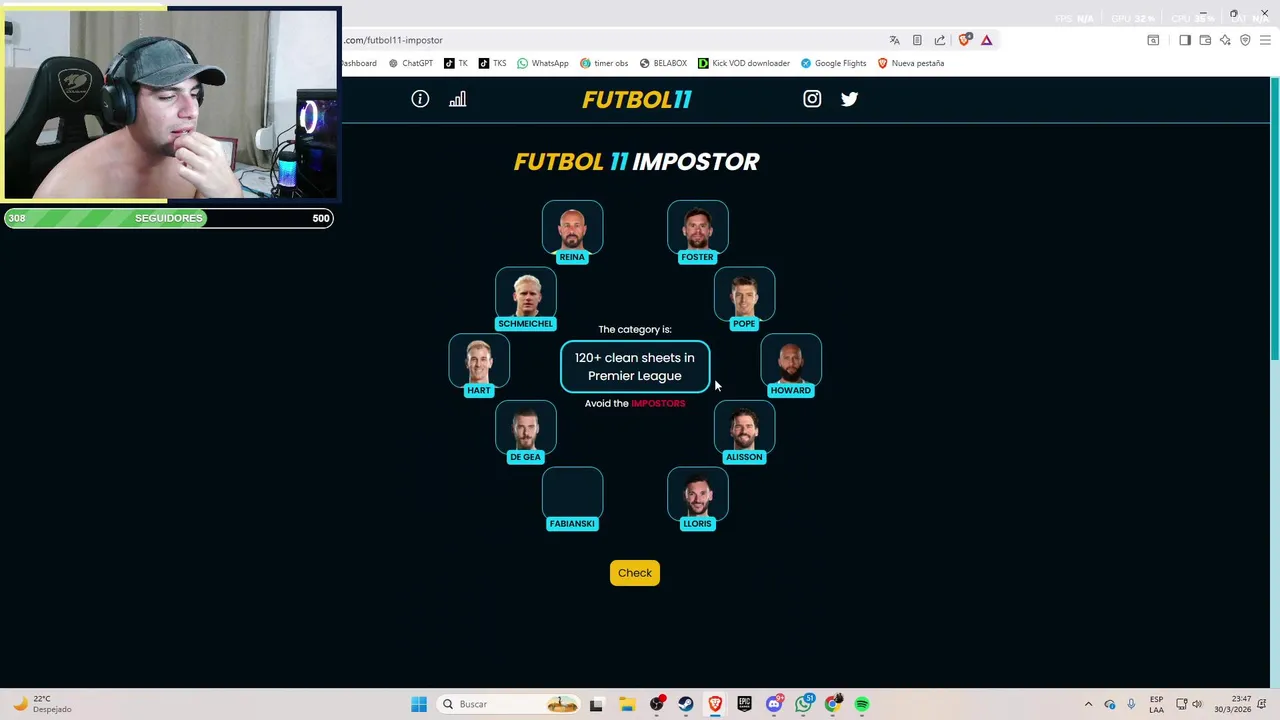Select the De Gea player card
The image size is (1280, 720).
[x=525, y=432]
